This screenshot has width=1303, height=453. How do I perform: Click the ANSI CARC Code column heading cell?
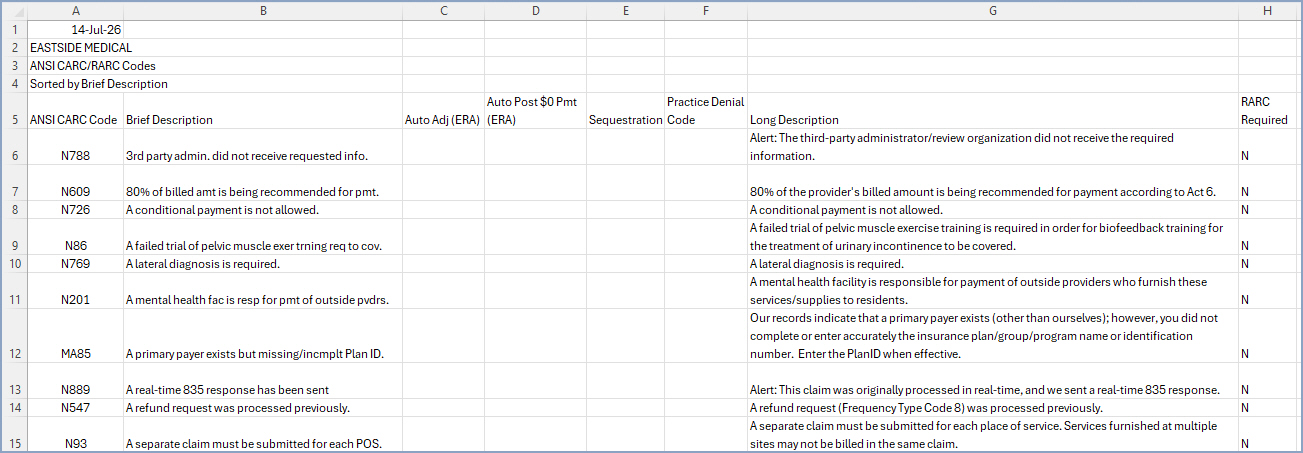click(76, 111)
